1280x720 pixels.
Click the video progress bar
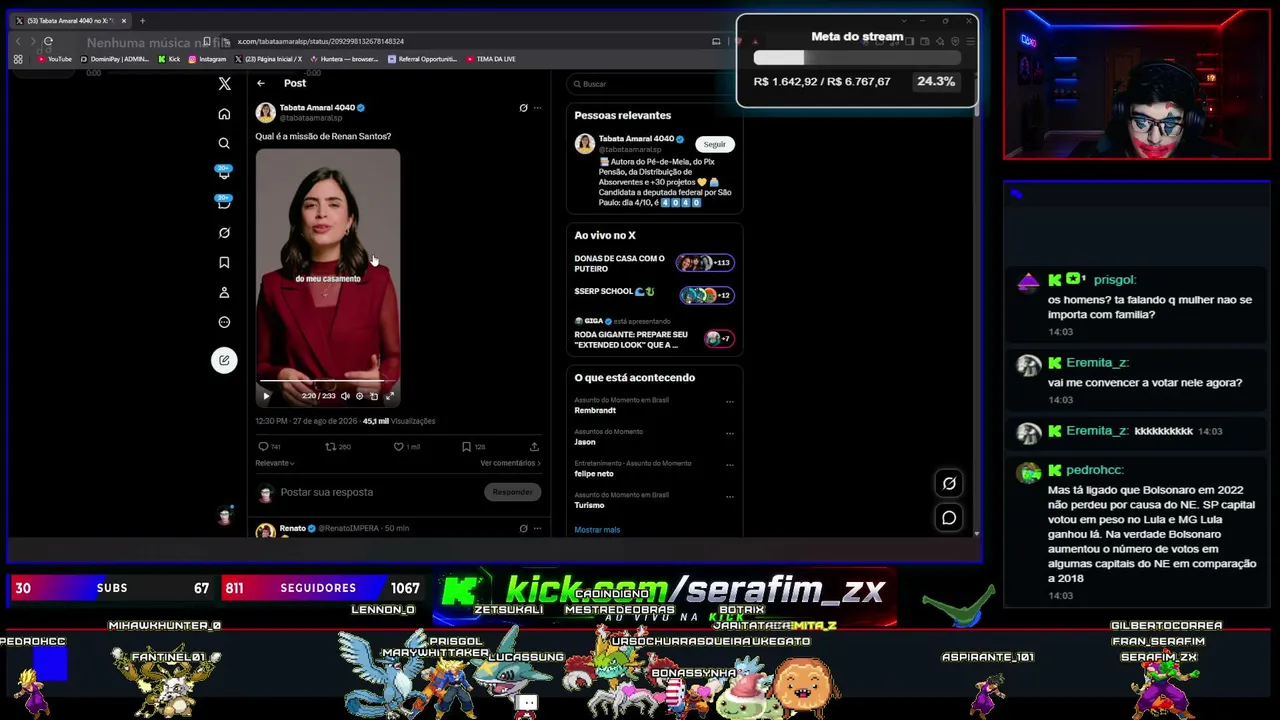click(328, 381)
